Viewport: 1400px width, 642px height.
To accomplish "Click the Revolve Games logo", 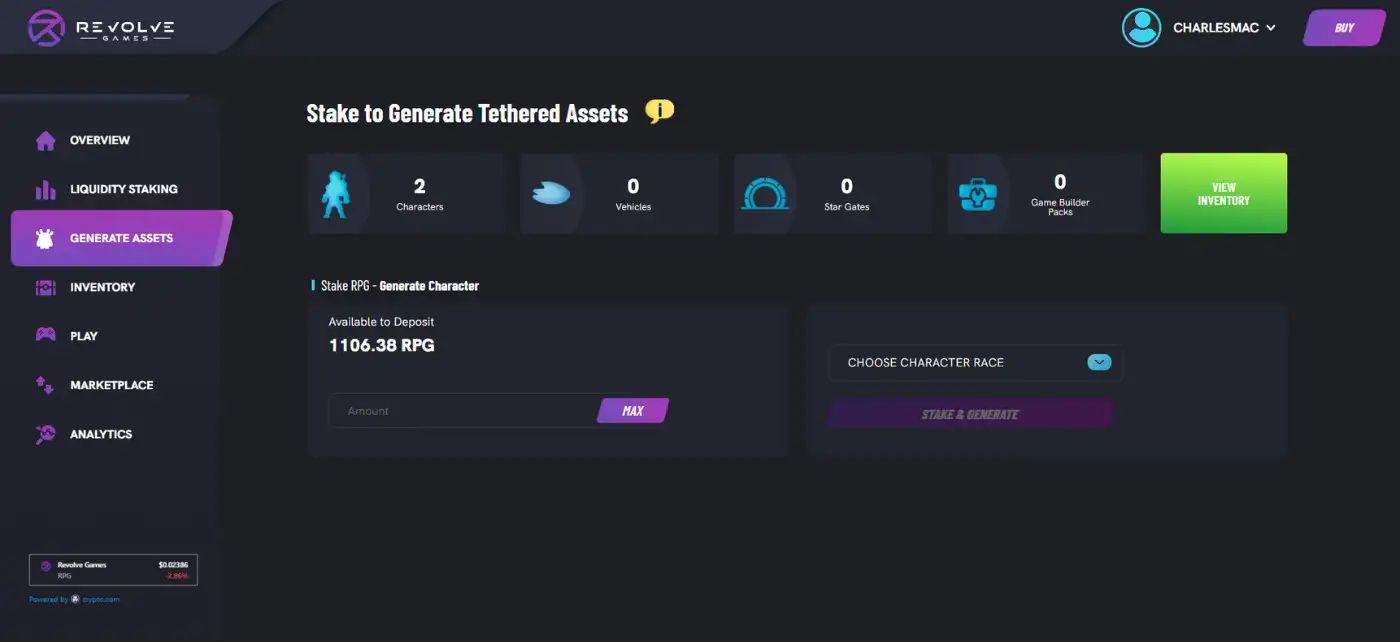I will point(100,29).
